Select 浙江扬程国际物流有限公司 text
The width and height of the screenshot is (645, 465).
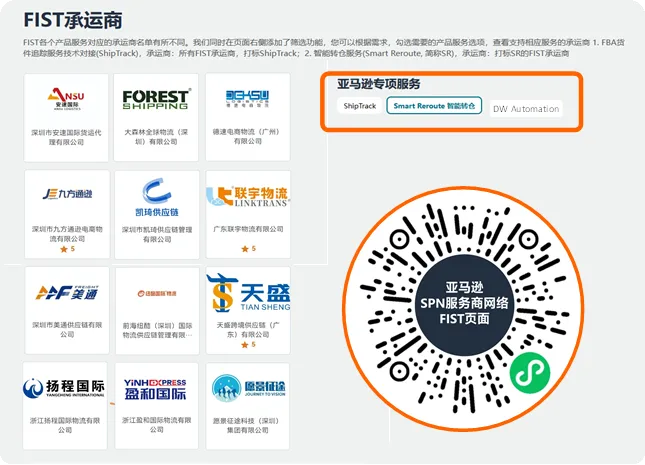[65, 425]
